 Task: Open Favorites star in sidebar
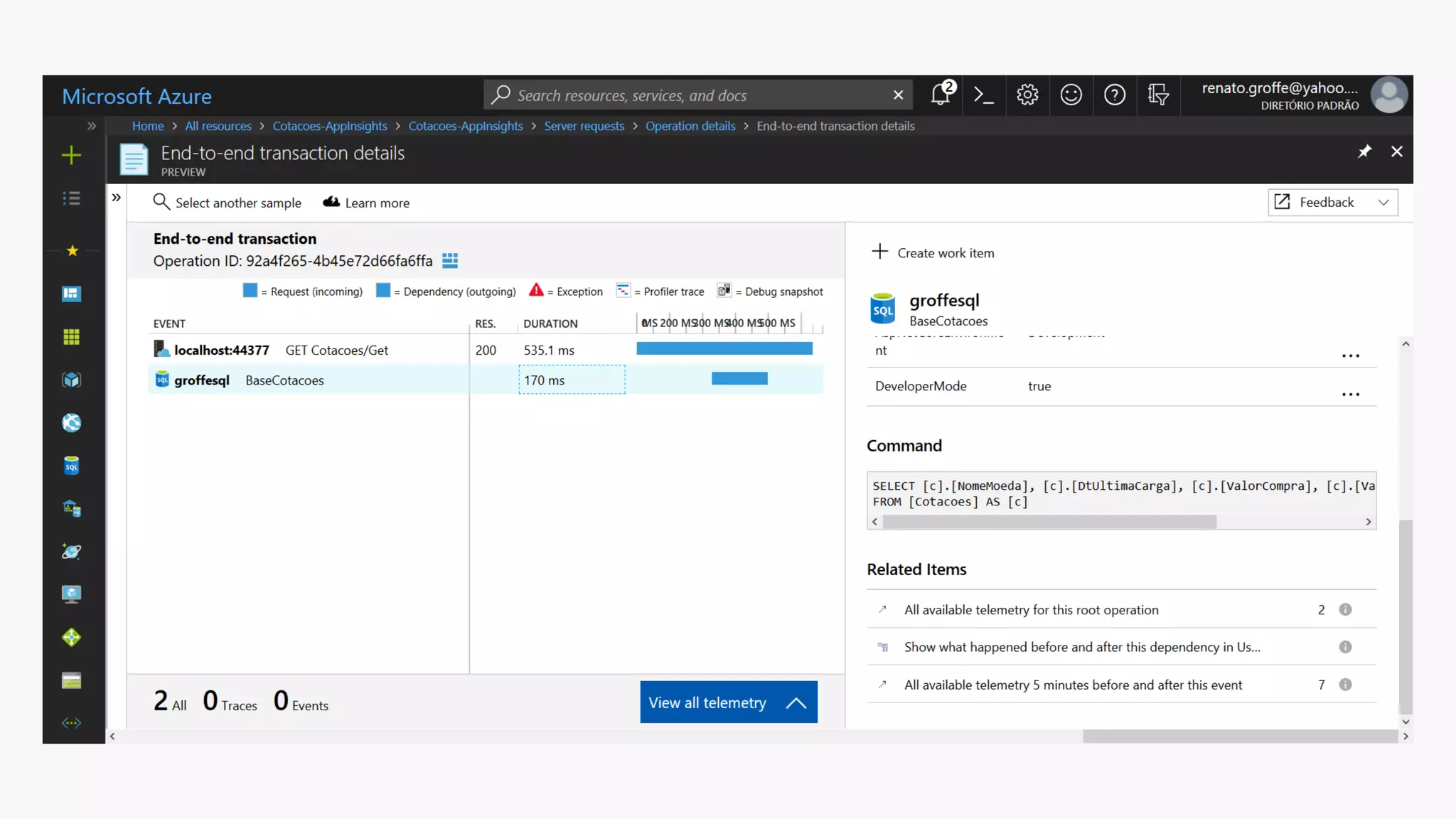pyautogui.click(x=72, y=251)
